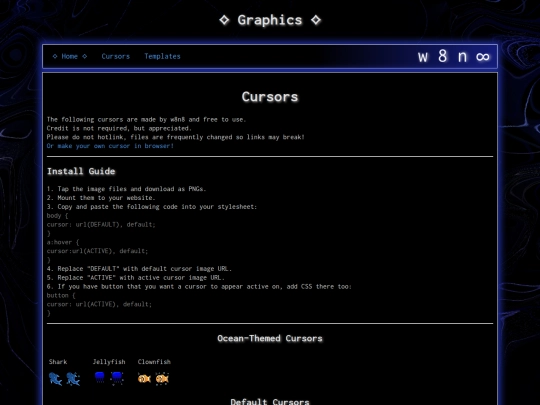This screenshot has width=540, height=405.
Task: Download the Clownfish active cursor image
Action: [x=162, y=379]
